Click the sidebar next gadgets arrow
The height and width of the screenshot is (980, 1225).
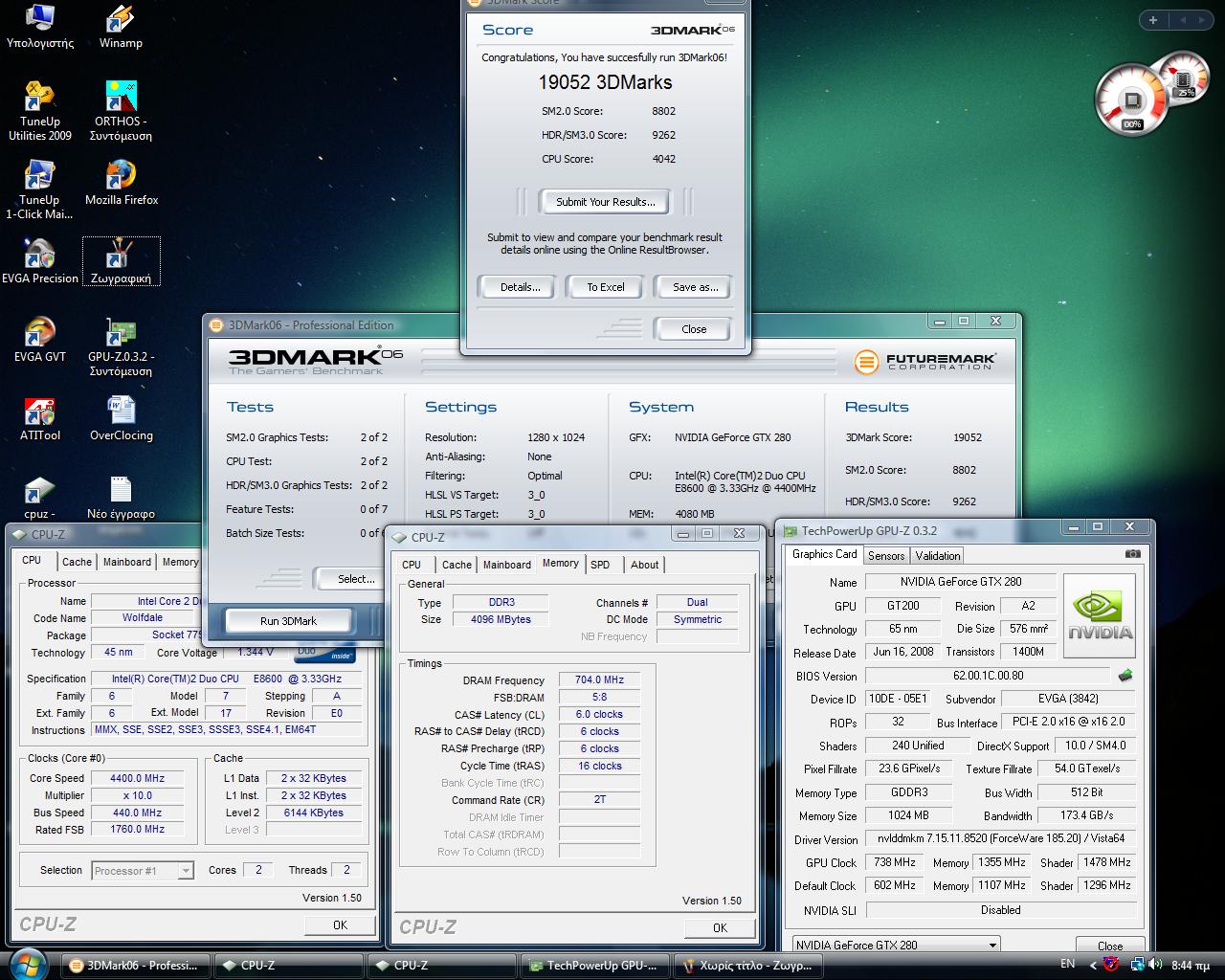coord(1203,20)
